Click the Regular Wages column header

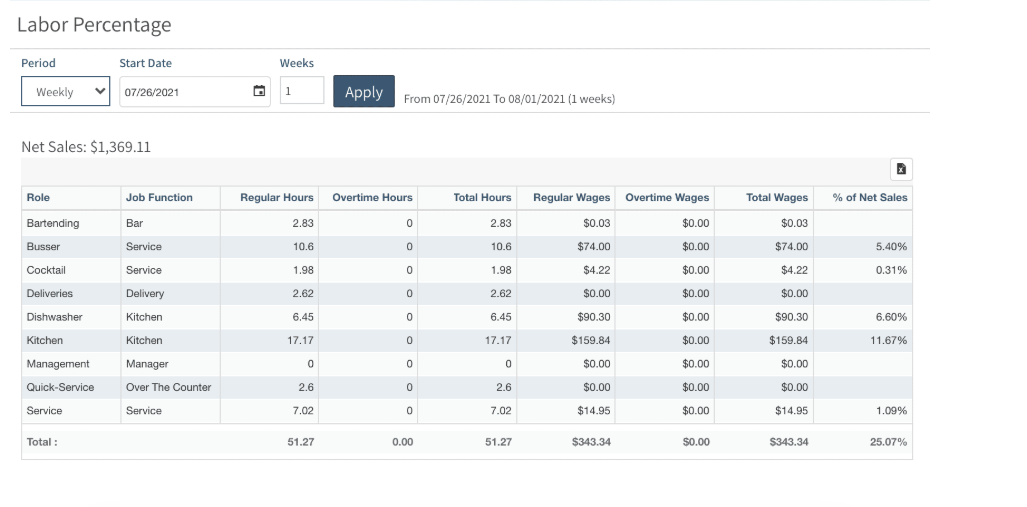point(571,198)
